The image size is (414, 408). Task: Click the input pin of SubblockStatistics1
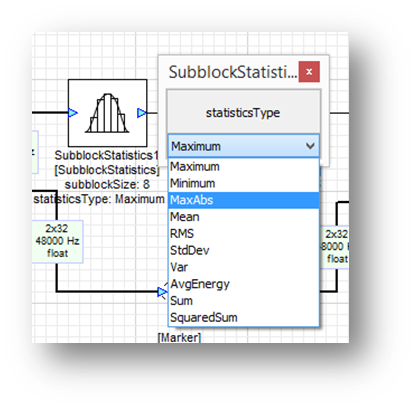click(x=73, y=113)
